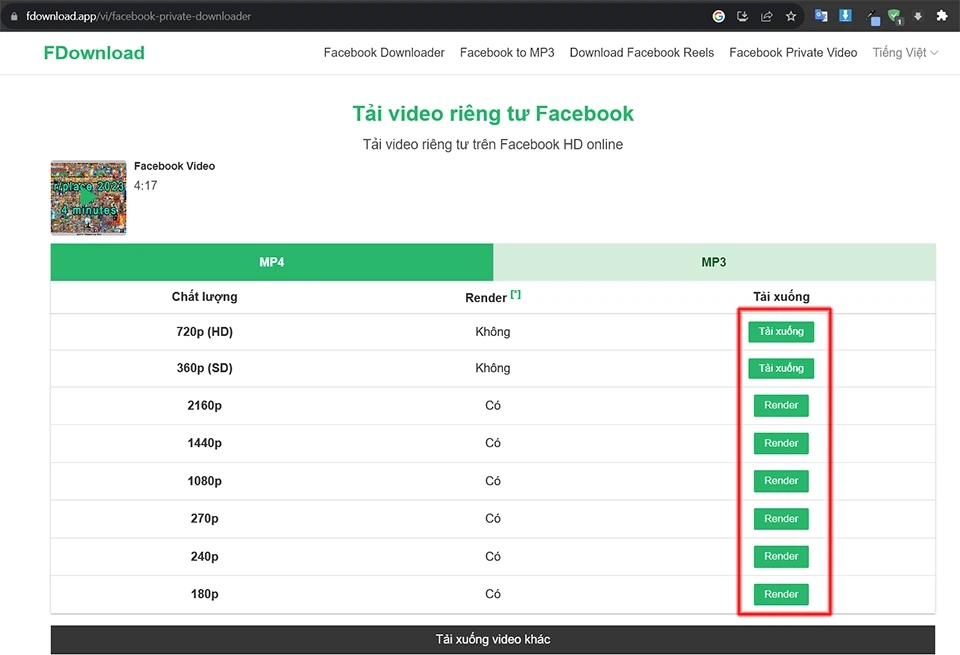Screen dimensions: 960x655
Task: Open the Download Facebook Reels page
Action: [x=641, y=52]
